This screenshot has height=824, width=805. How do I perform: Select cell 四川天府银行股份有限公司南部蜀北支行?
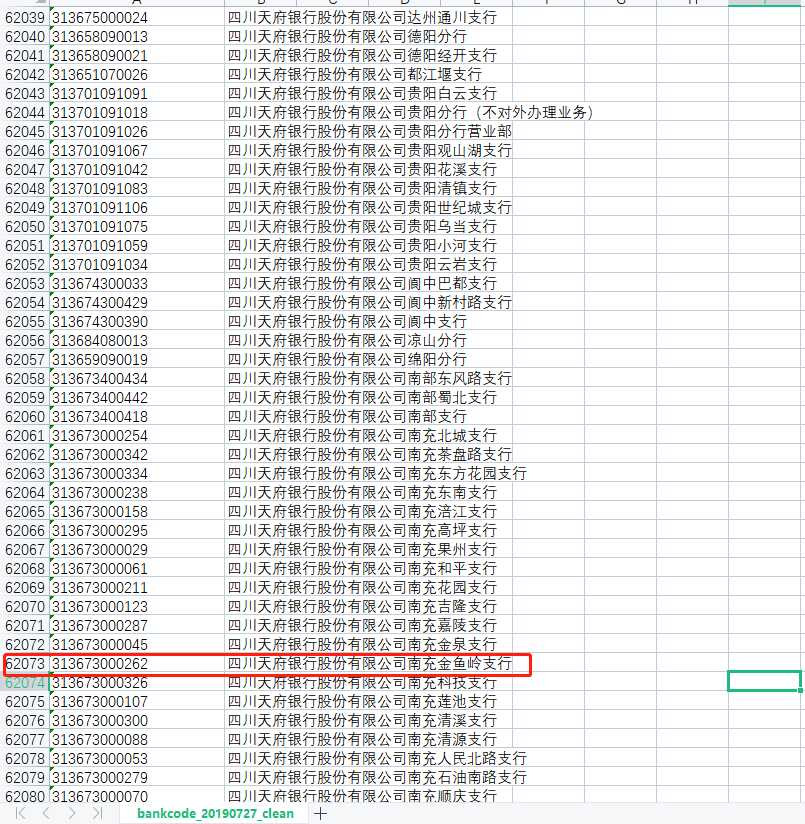pyautogui.click(x=362, y=398)
